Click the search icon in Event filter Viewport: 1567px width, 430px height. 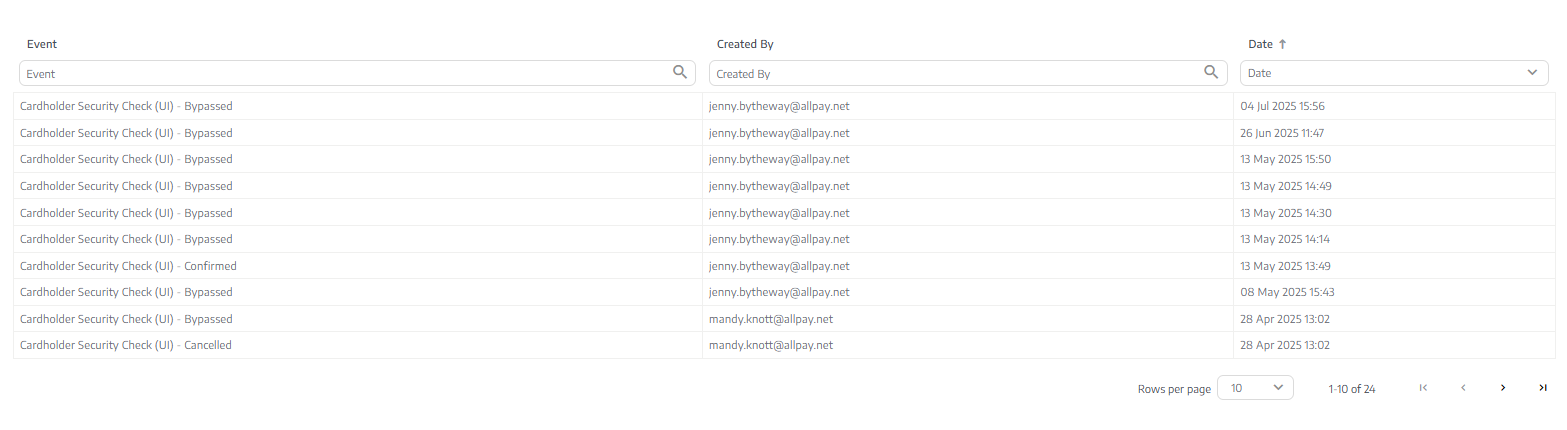coord(680,72)
